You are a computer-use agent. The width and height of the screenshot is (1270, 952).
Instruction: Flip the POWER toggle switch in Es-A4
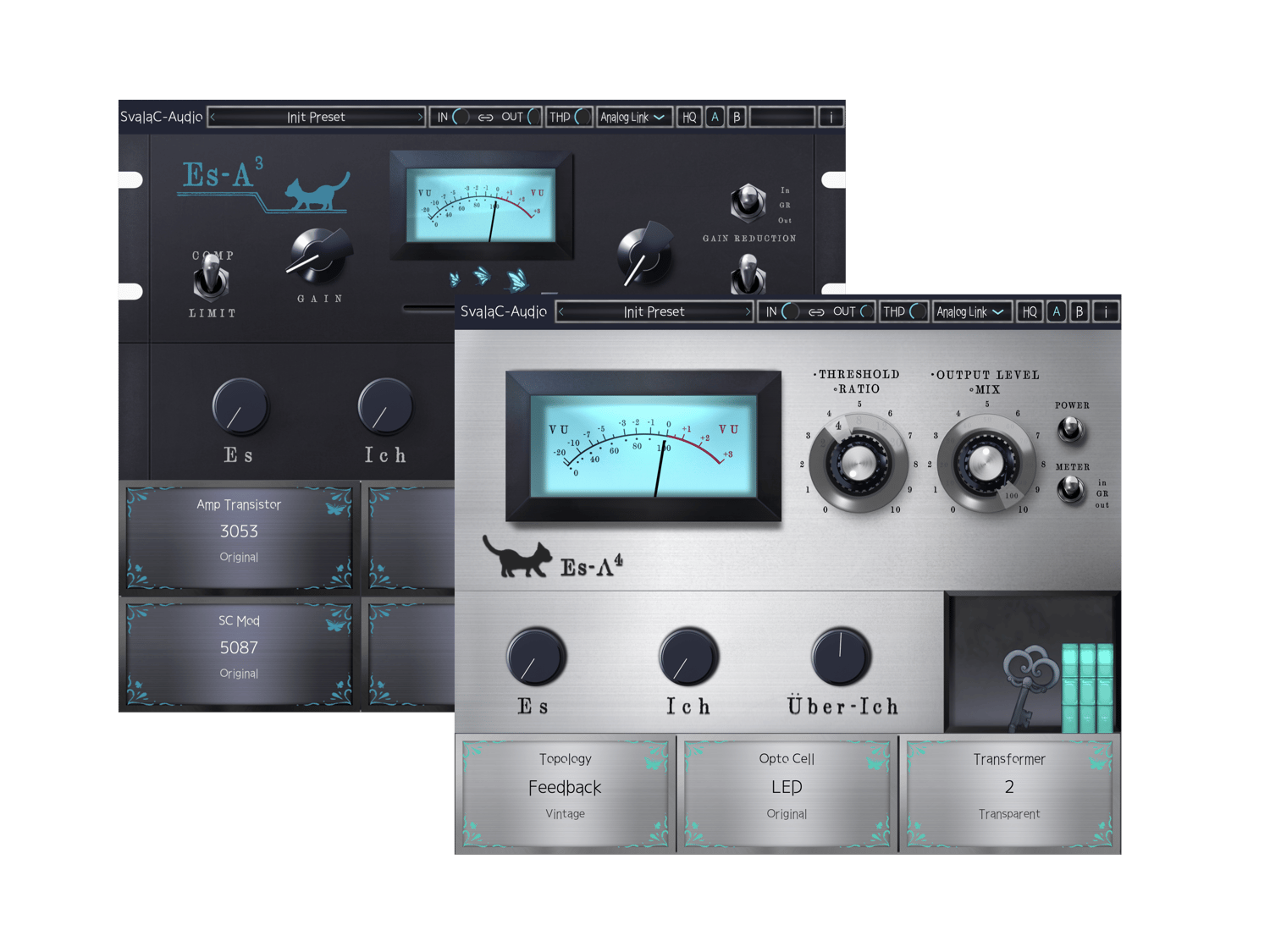pos(1071,429)
